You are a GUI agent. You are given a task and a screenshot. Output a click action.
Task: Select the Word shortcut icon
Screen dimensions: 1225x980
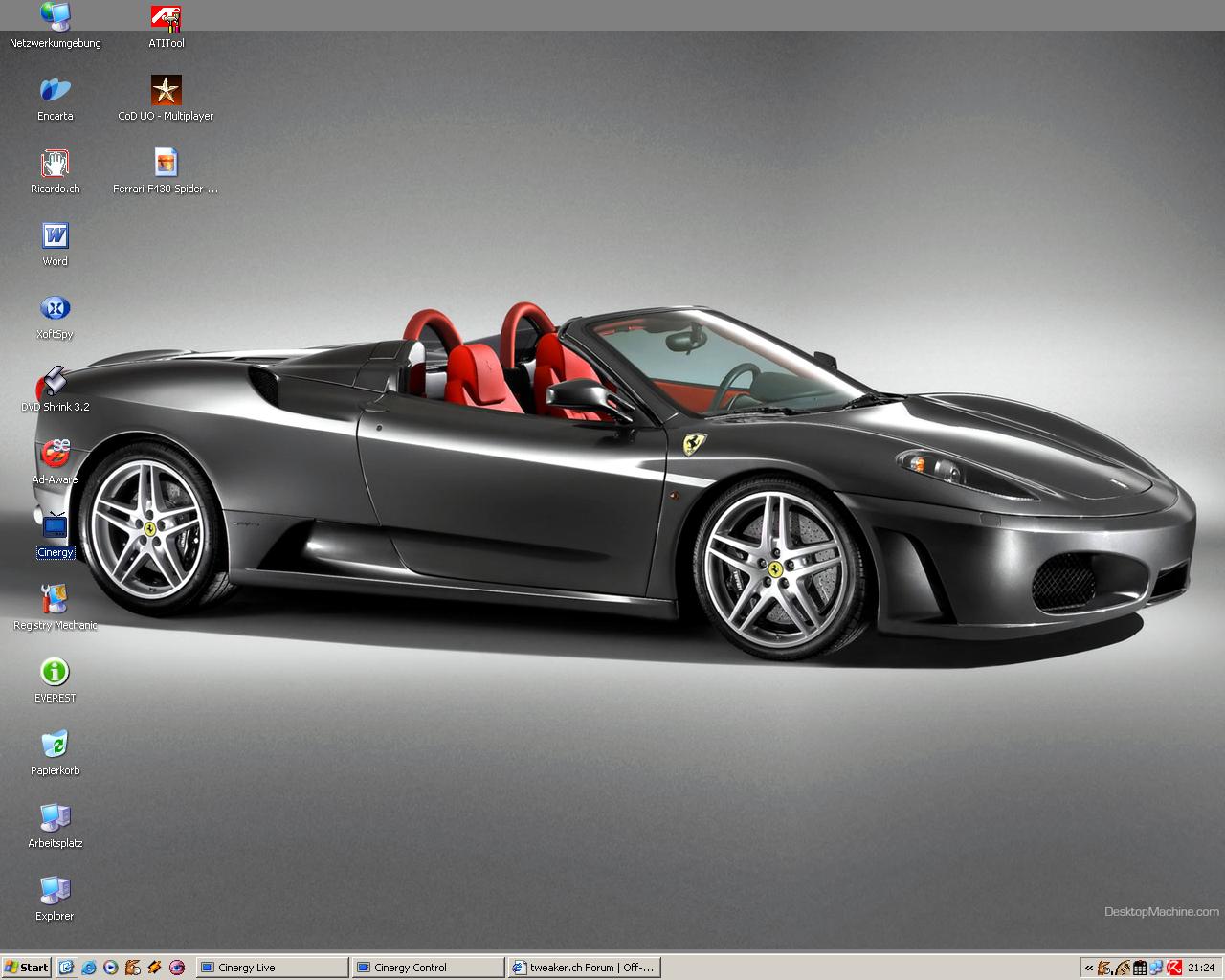[x=55, y=237]
